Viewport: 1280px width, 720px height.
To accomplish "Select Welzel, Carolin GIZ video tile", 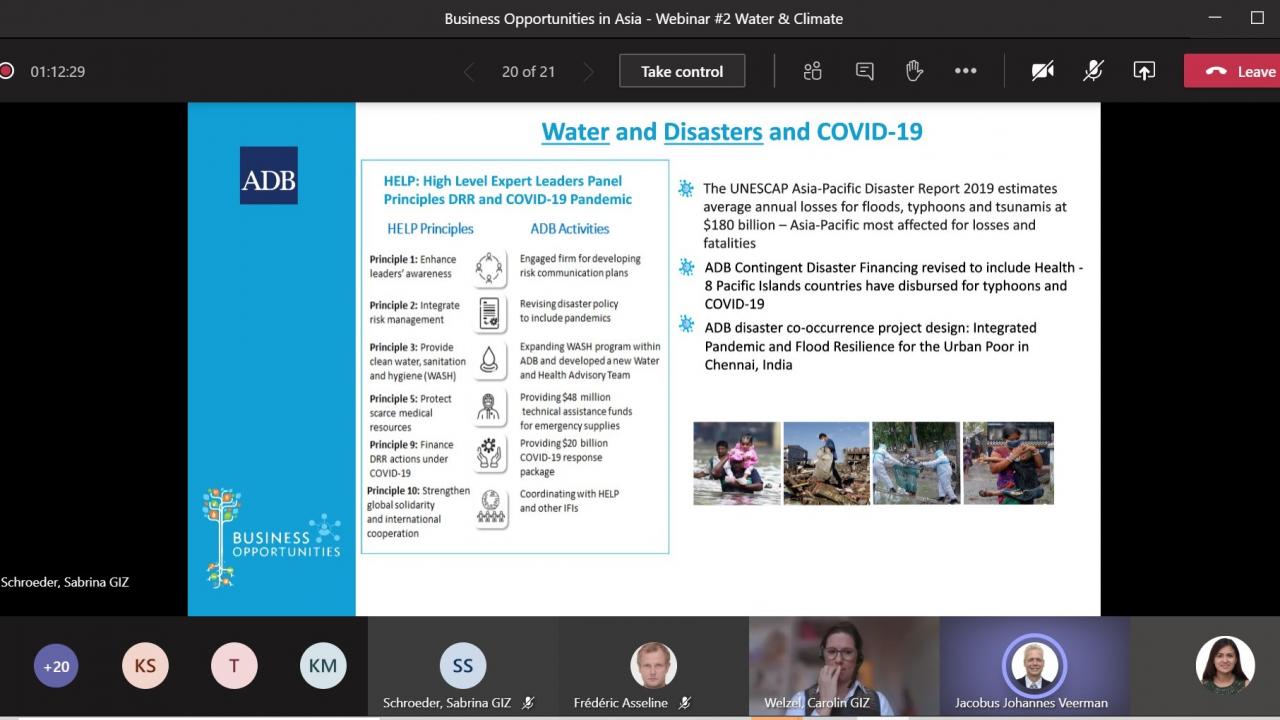I will coord(844,666).
